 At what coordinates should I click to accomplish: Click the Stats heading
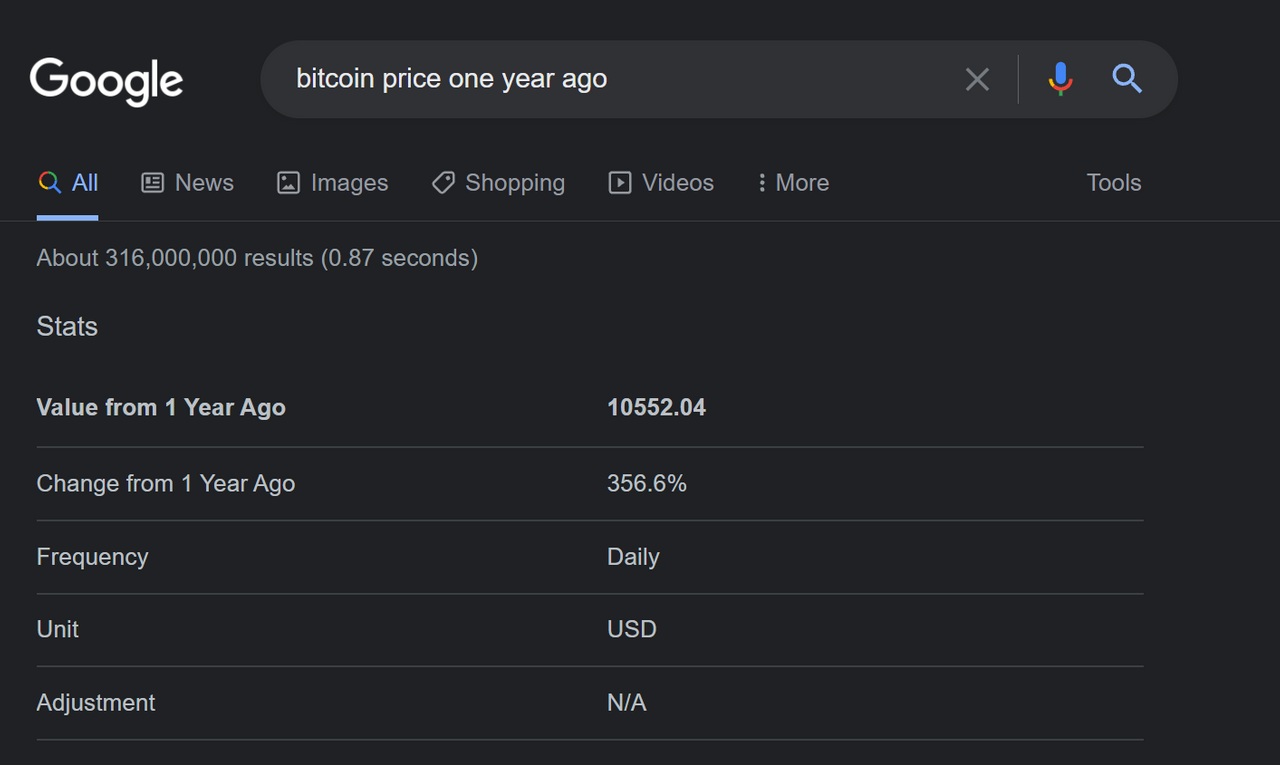tap(67, 327)
